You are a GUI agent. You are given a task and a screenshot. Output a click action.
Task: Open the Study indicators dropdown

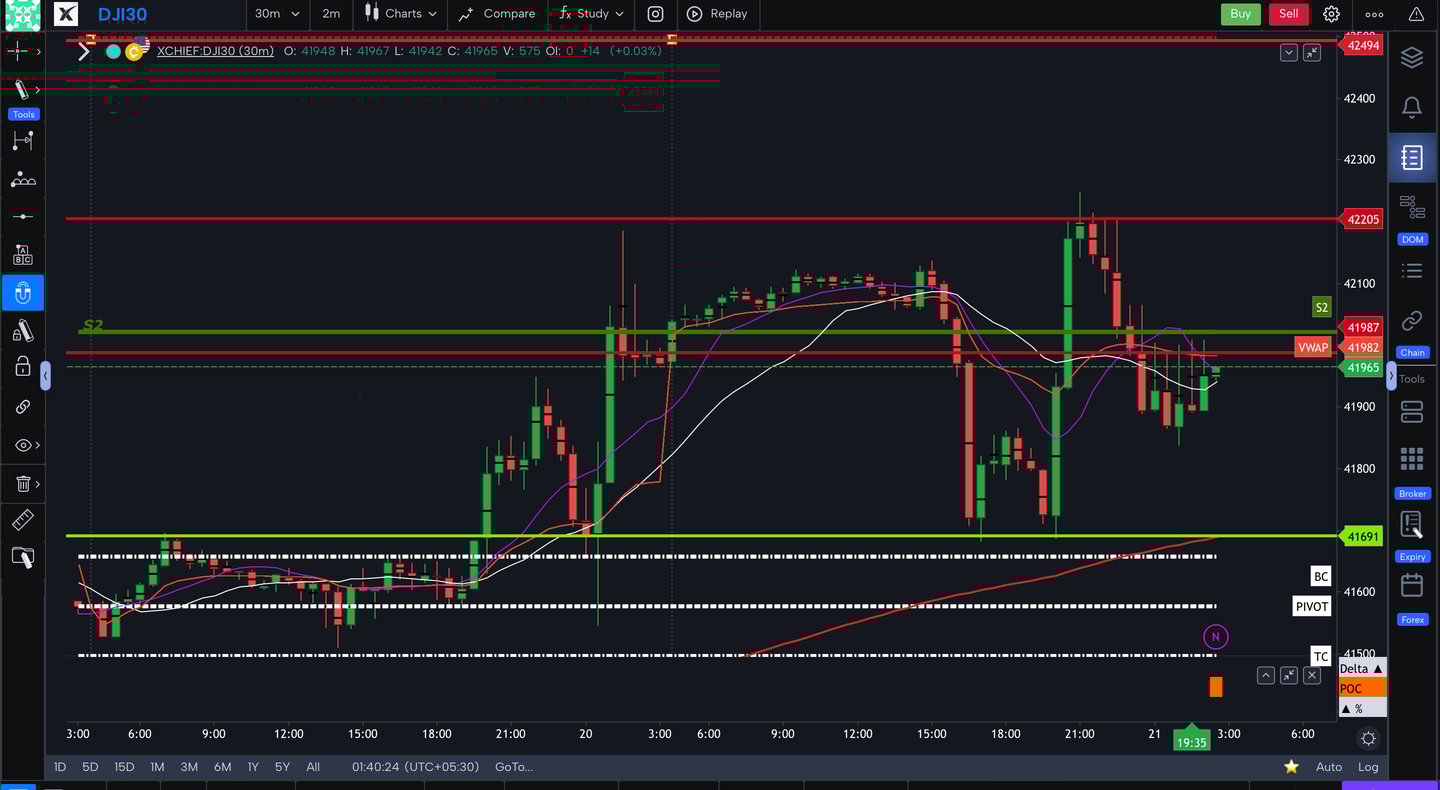591,13
